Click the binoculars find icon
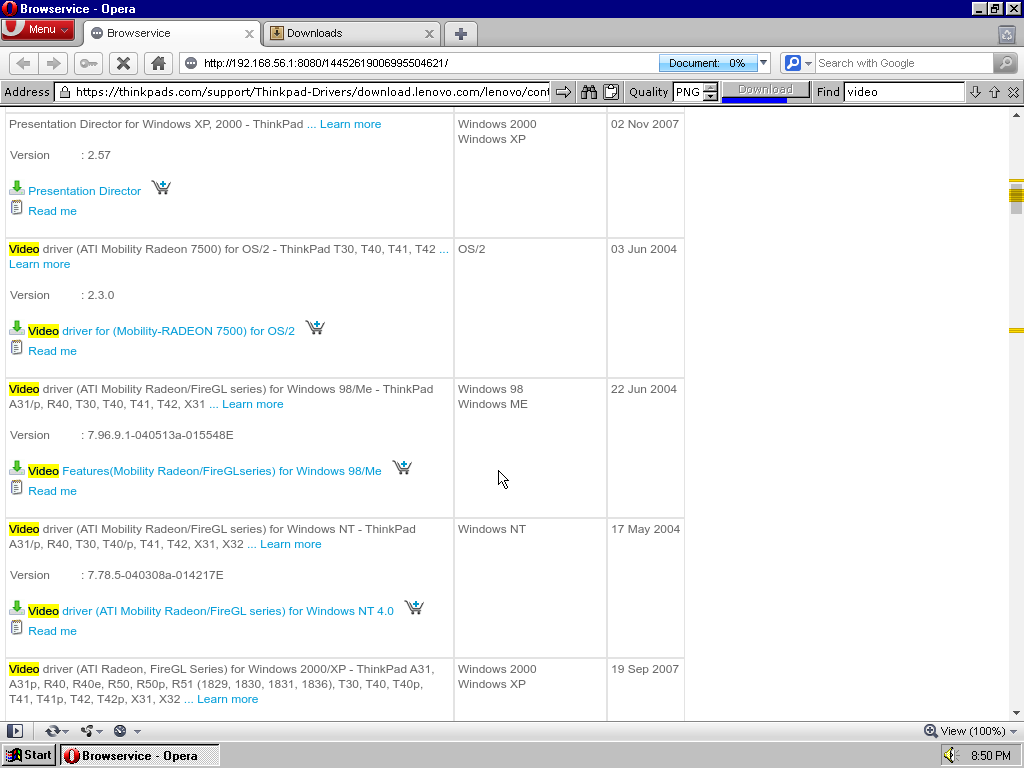This screenshot has height=768, width=1024. click(x=589, y=92)
